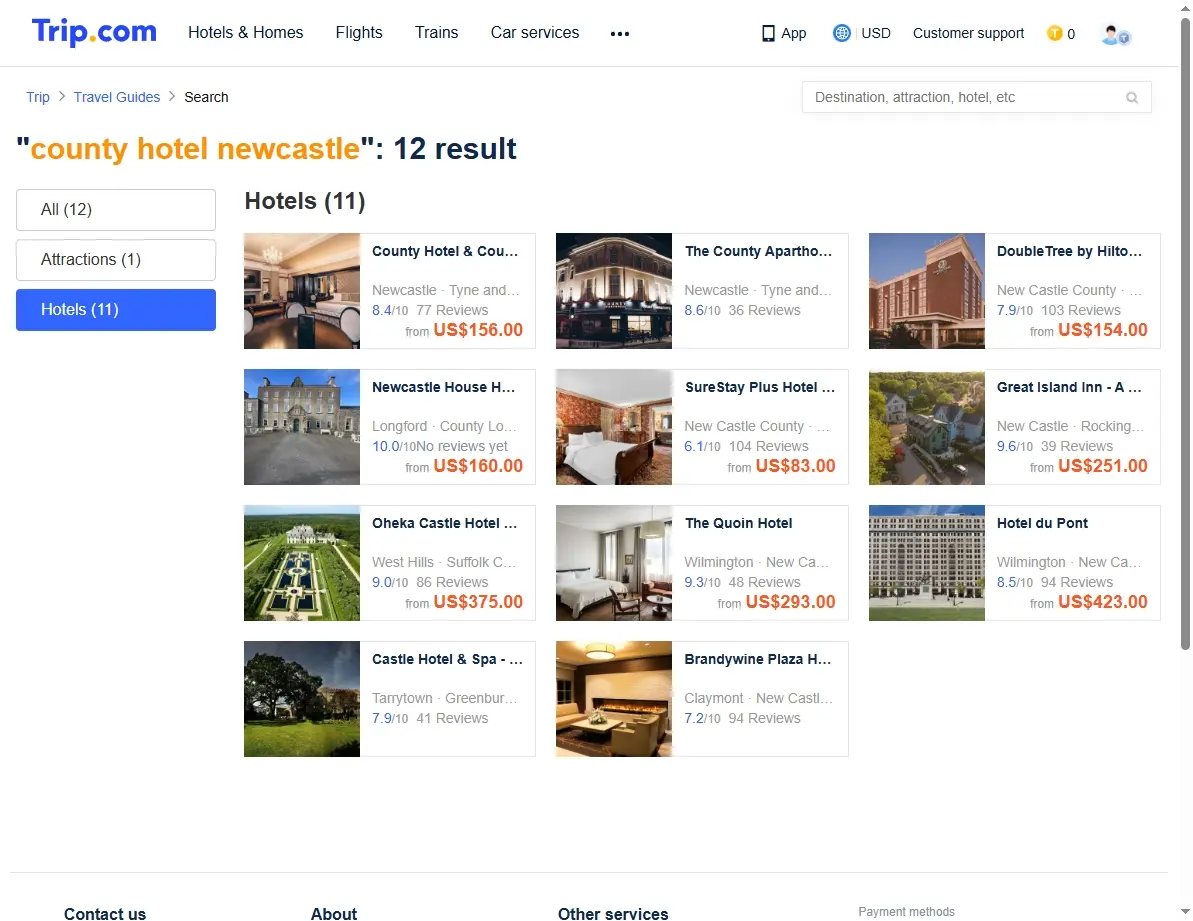This screenshot has width=1193, height=921.
Task: Open the user profile avatar
Action: [1115, 34]
